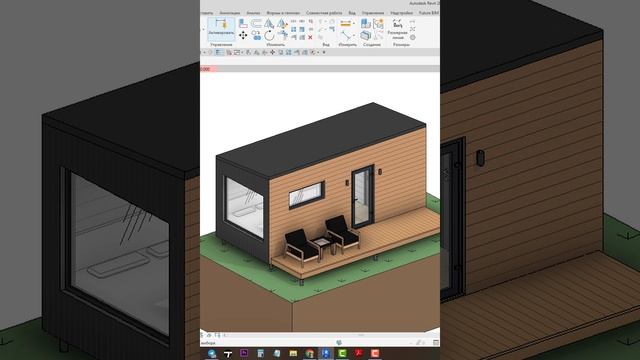640x360 pixels.
Task: Open the Формы и генплан ribbon tab
Action: coord(283,13)
